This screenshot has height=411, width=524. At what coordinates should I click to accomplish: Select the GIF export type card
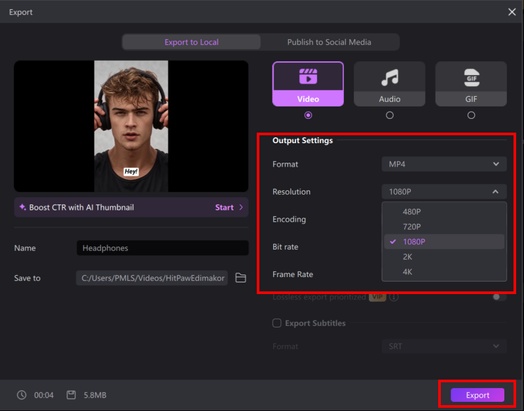coord(471,84)
